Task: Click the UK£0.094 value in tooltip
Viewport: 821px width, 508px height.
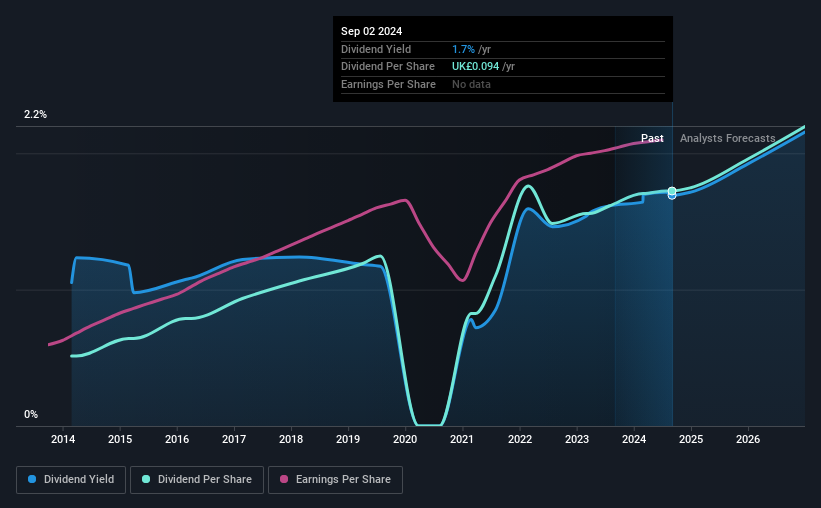Action: click(475, 67)
